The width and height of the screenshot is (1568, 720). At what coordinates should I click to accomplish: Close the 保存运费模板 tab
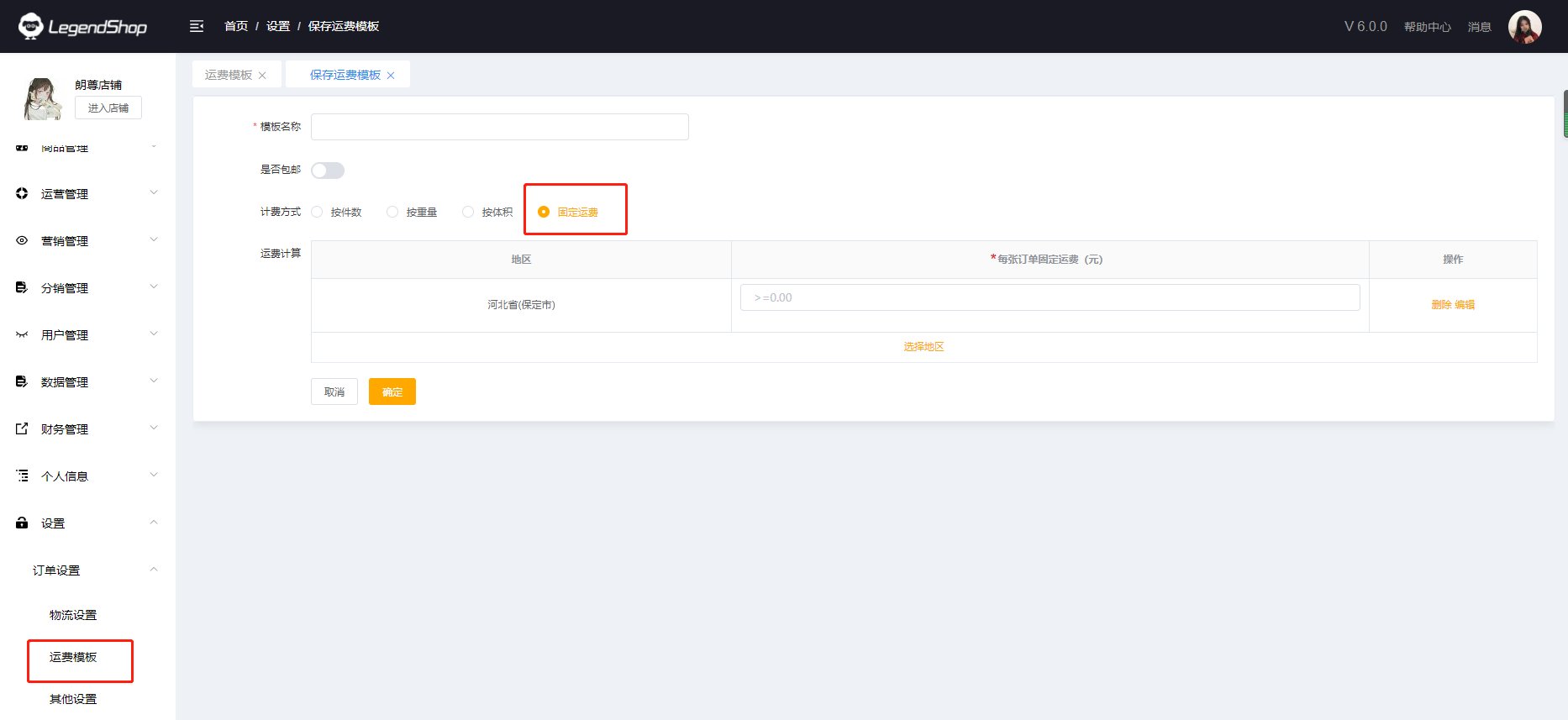(391, 76)
